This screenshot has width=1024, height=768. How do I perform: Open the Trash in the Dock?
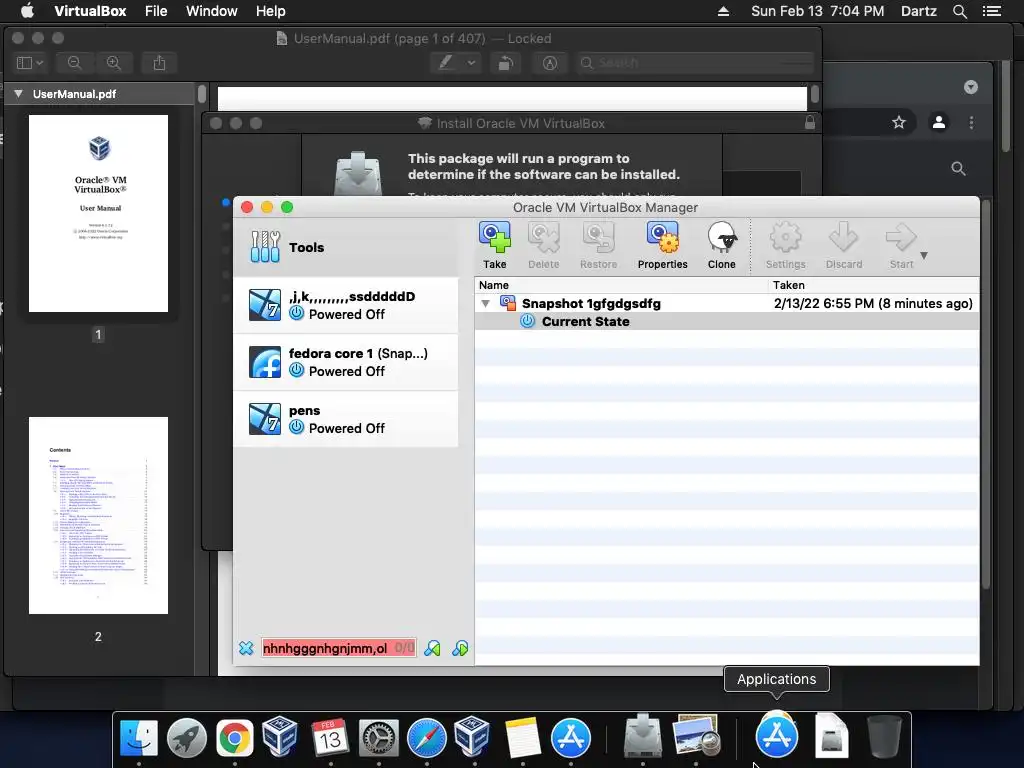pyautogui.click(x=884, y=737)
